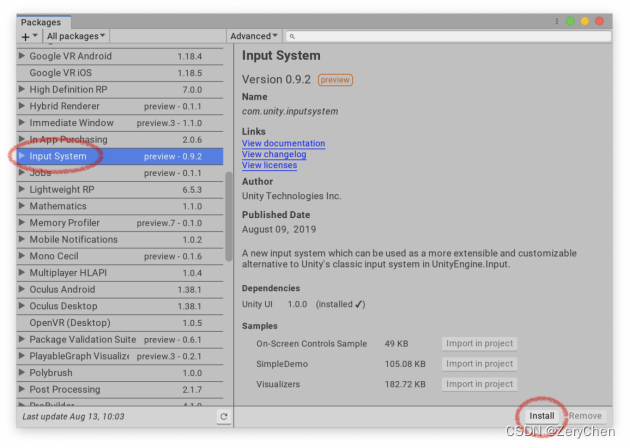Expand the Mathematics arrow

(22, 206)
